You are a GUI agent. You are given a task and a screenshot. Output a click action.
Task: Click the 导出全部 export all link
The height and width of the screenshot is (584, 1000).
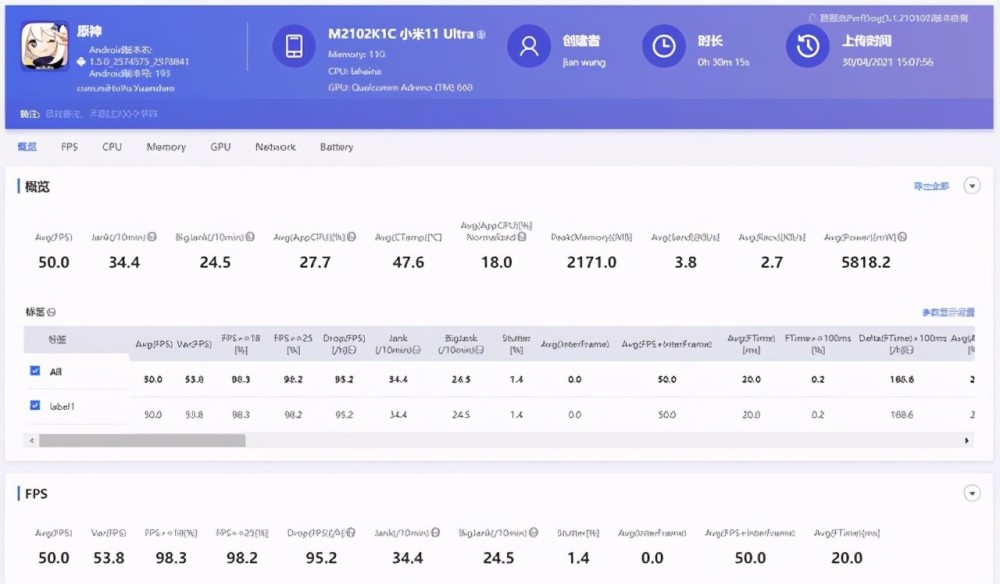coord(930,187)
